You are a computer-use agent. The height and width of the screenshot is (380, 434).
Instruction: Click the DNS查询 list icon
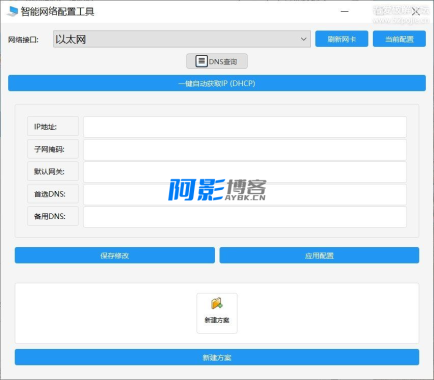tap(201, 61)
